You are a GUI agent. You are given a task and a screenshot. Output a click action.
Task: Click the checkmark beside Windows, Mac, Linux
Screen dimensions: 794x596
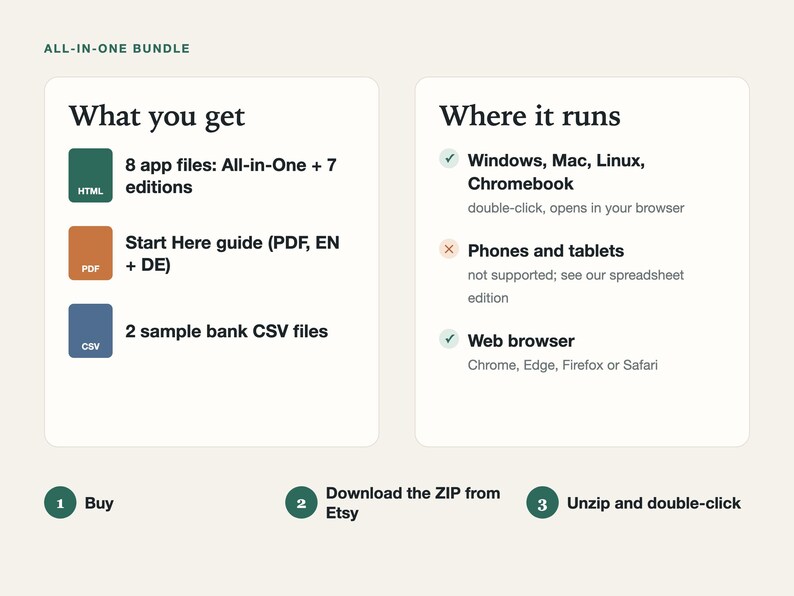click(x=449, y=158)
